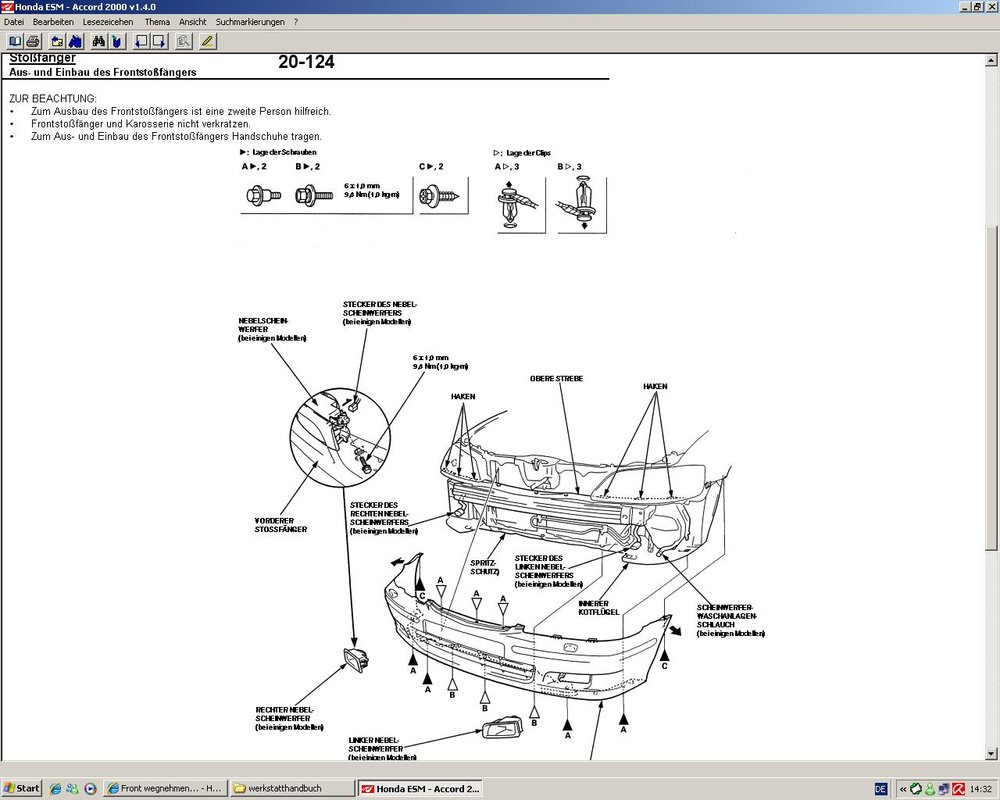1000x800 pixels.
Task: Click the folder with arrow toolbar icon
Action: coord(57,41)
